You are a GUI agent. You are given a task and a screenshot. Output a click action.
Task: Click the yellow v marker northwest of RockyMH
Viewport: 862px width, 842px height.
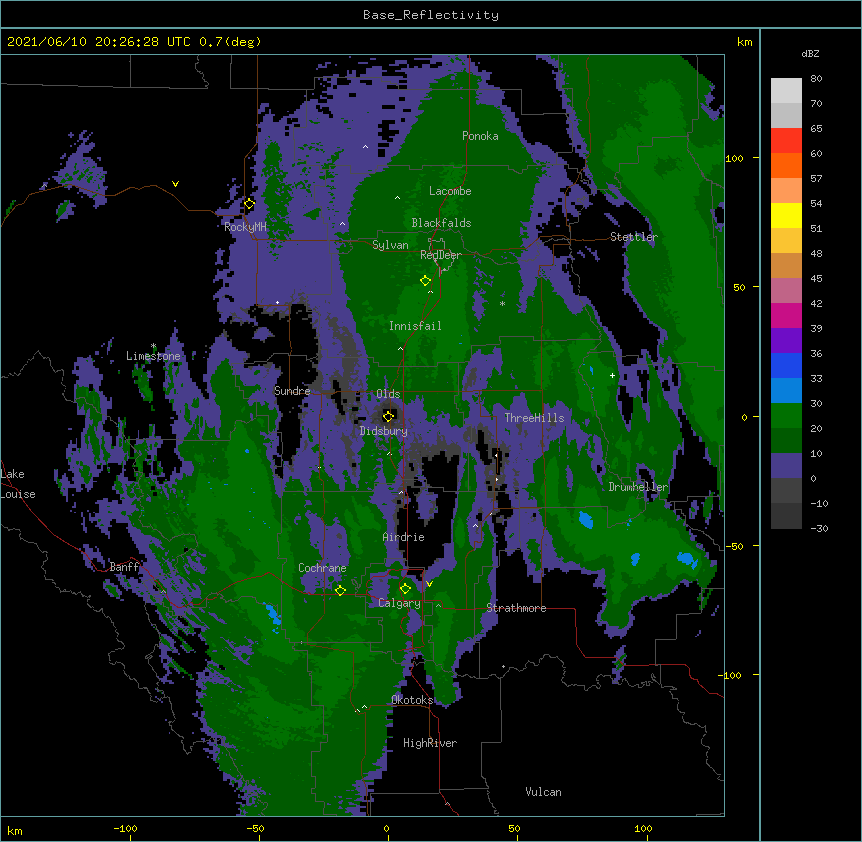coord(175,184)
